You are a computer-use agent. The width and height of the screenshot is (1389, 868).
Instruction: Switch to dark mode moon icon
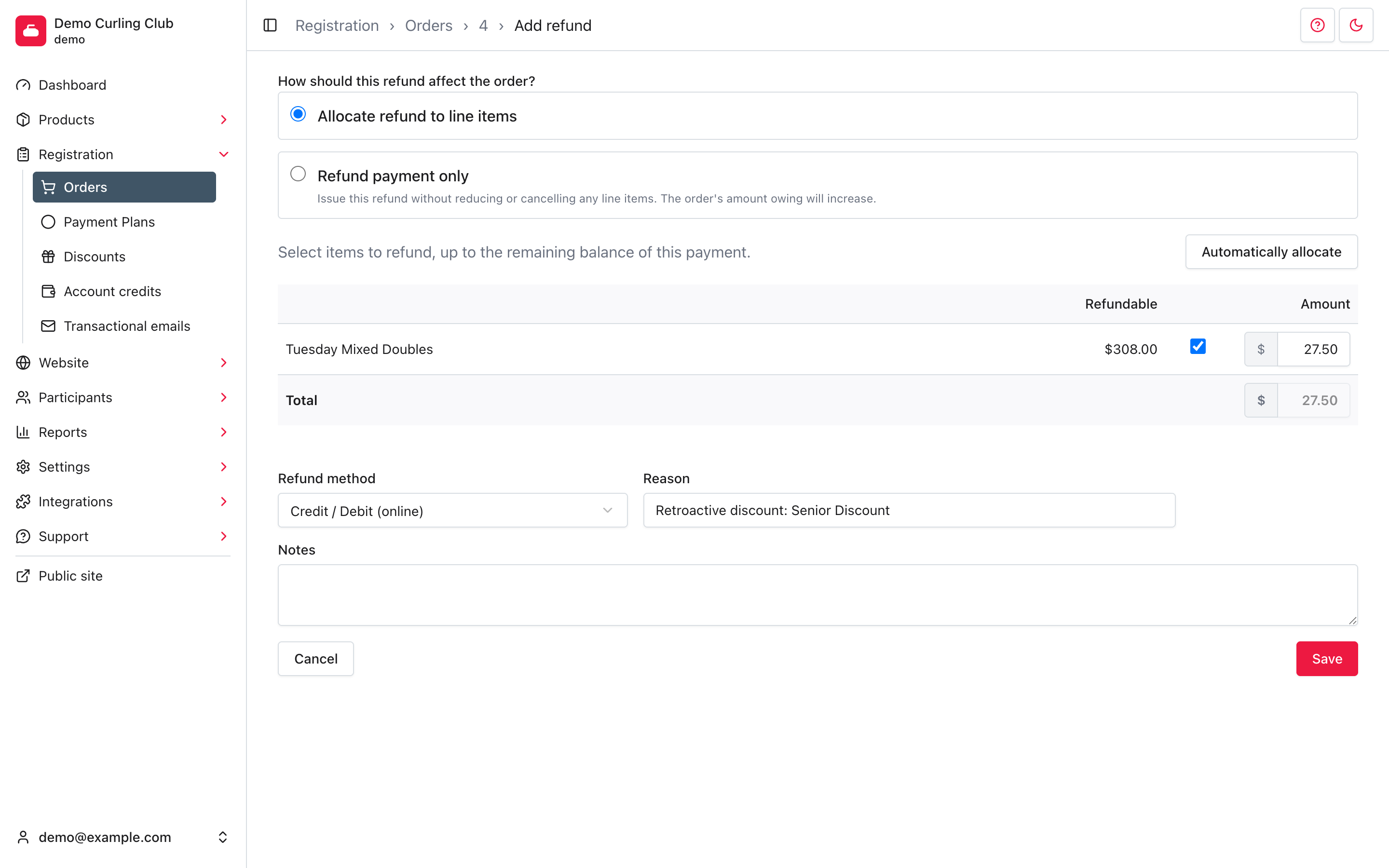pyautogui.click(x=1356, y=25)
